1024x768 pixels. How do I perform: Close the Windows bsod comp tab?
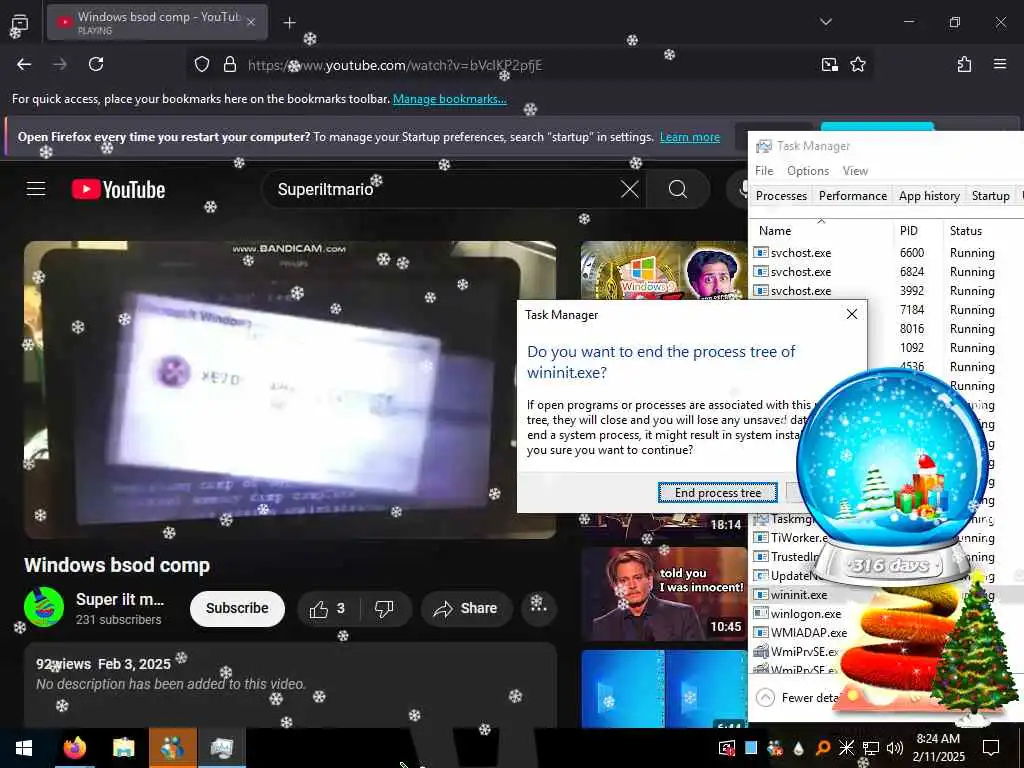(x=251, y=22)
